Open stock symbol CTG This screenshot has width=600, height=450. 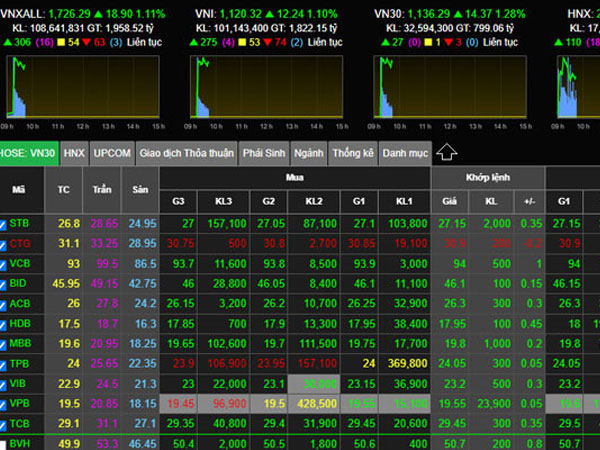20,243
